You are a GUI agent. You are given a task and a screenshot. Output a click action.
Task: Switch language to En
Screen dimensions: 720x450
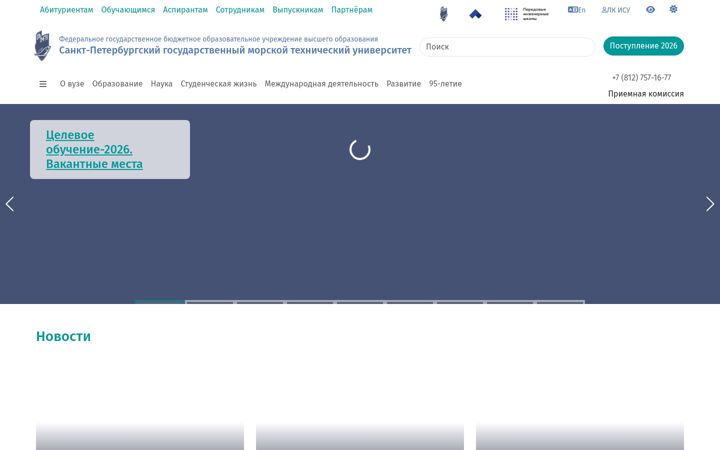pyautogui.click(x=576, y=10)
